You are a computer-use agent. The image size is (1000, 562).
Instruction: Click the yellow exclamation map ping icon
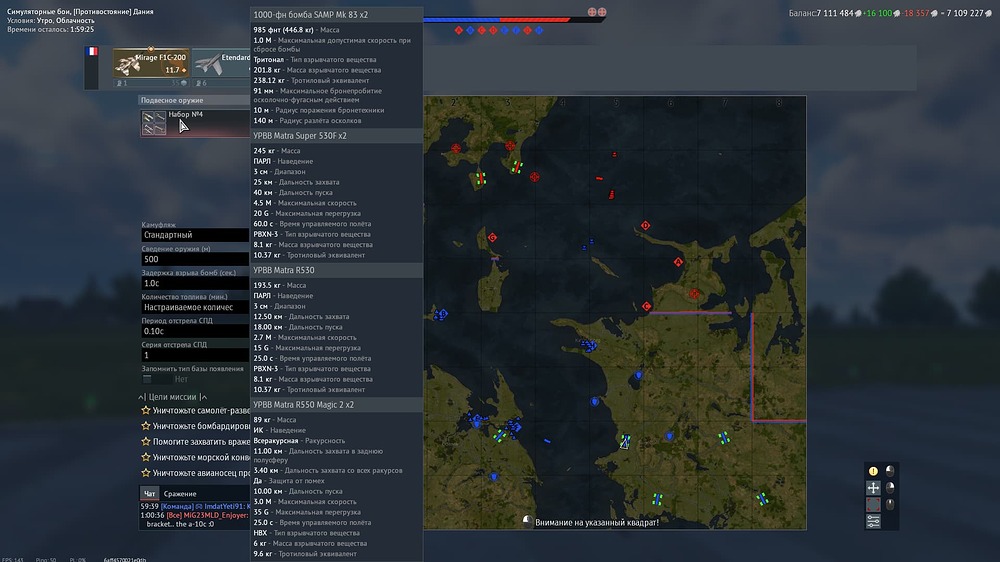pos(873,471)
